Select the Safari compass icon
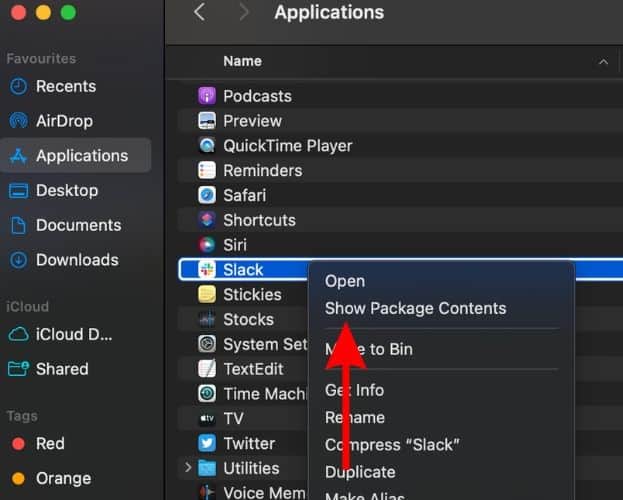The width and height of the screenshot is (623, 500). click(207, 195)
